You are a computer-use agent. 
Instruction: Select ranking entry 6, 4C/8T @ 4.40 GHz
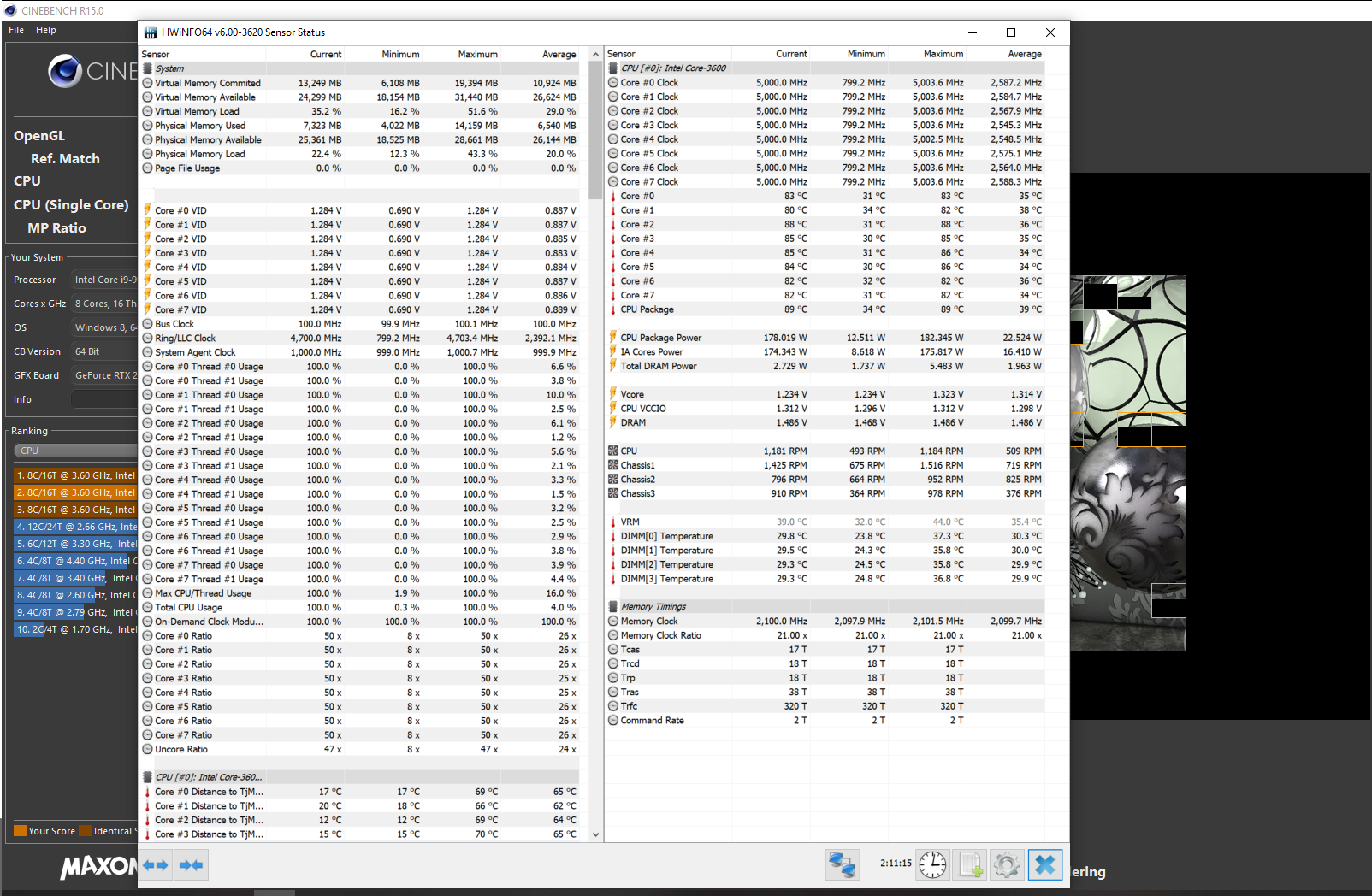75,561
